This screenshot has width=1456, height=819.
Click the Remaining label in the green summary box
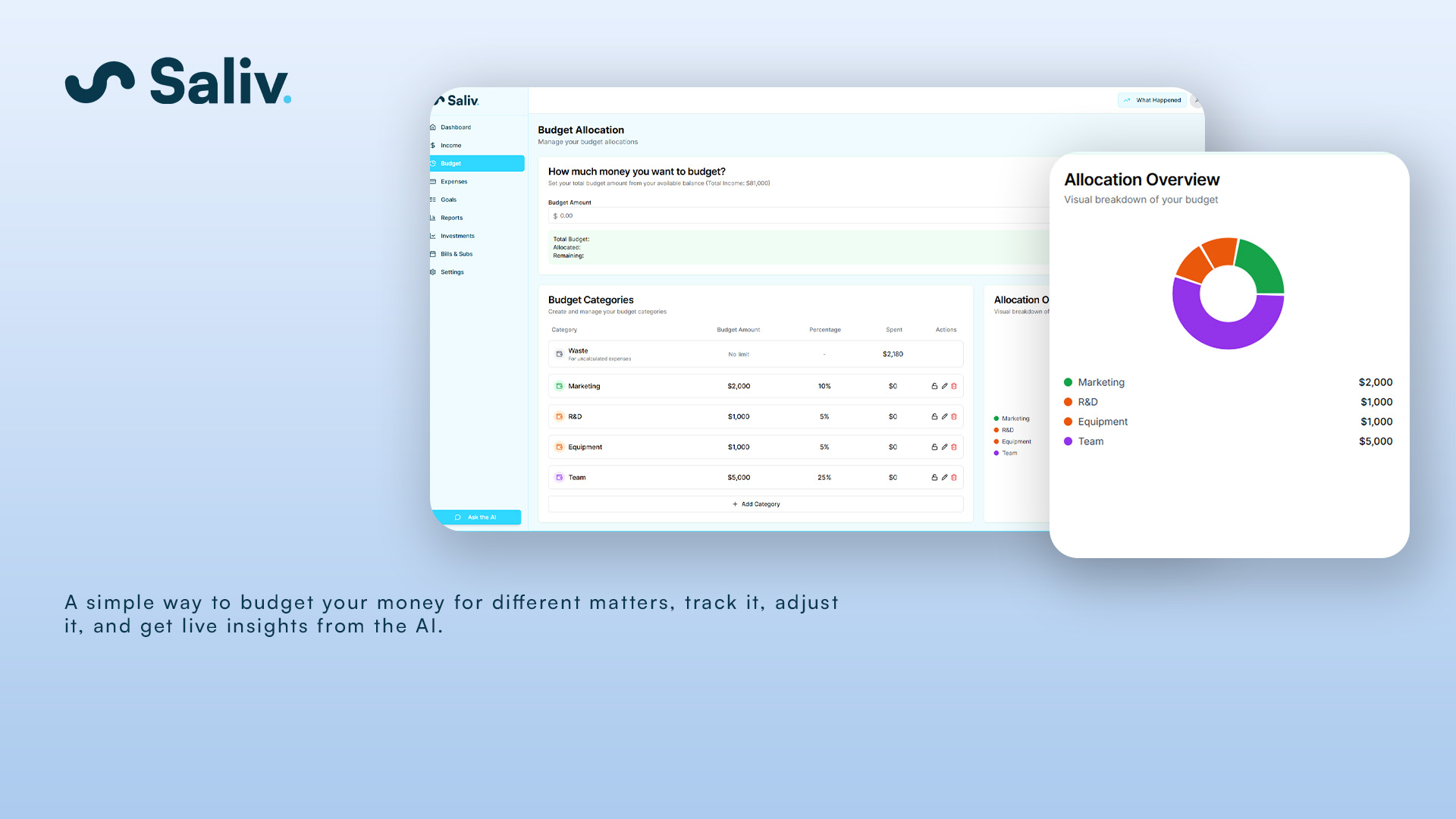(568, 256)
